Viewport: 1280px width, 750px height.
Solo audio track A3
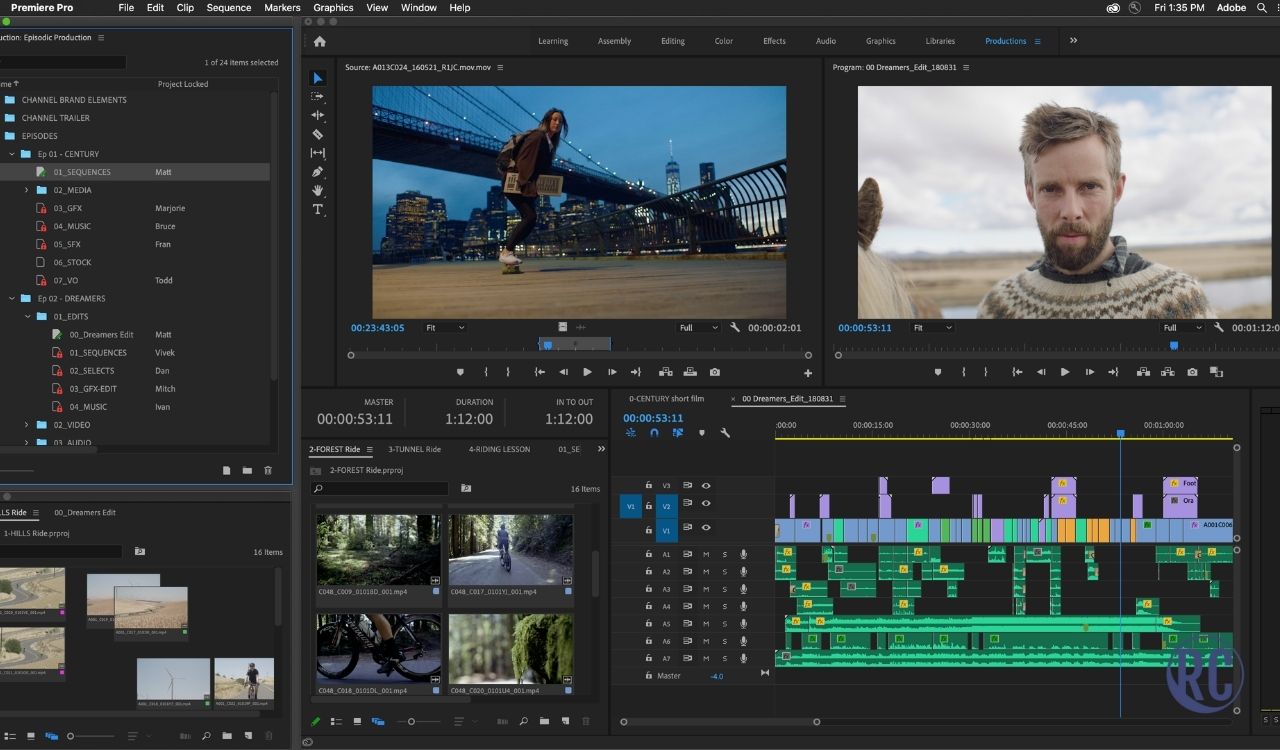pyautogui.click(x=724, y=589)
